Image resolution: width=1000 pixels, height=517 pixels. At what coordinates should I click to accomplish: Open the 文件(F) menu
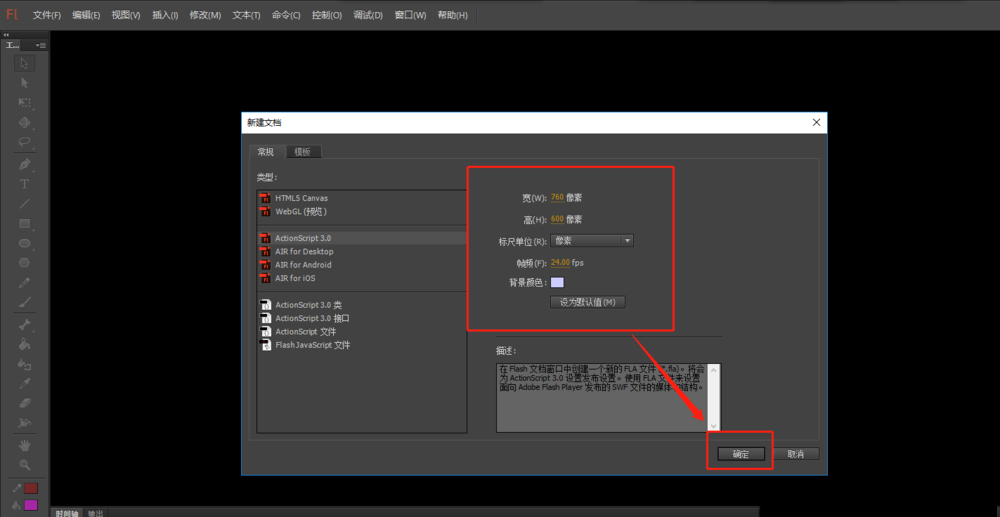pyautogui.click(x=47, y=15)
